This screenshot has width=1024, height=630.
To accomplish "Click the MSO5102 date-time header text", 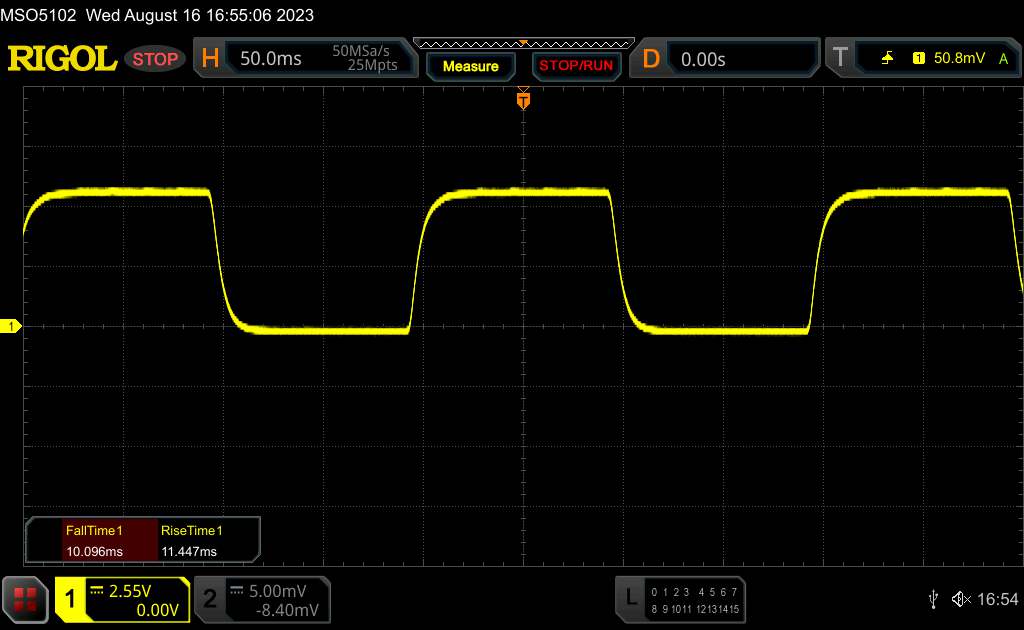I will [x=157, y=15].
